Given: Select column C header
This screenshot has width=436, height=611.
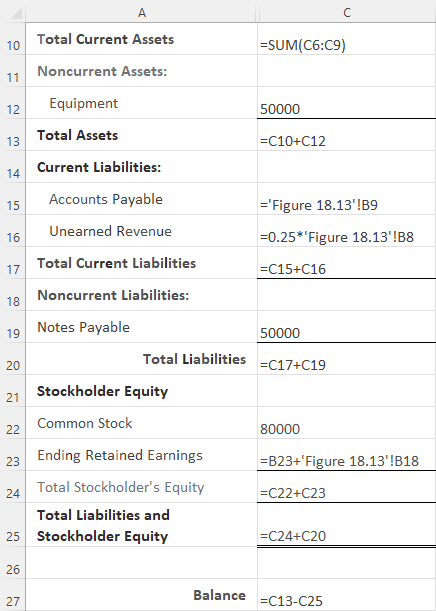Looking at the screenshot, I should [347, 13].
